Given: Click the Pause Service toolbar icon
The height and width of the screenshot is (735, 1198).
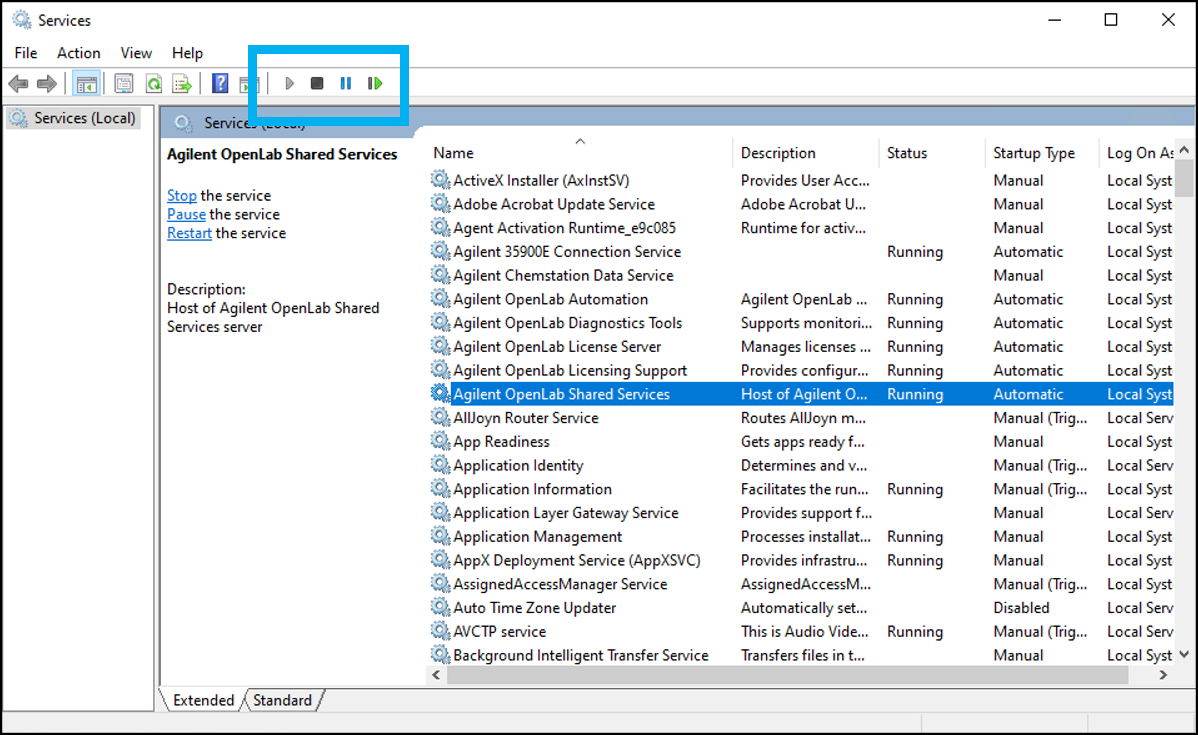Looking at the screenshot, I should click(345, 83).
